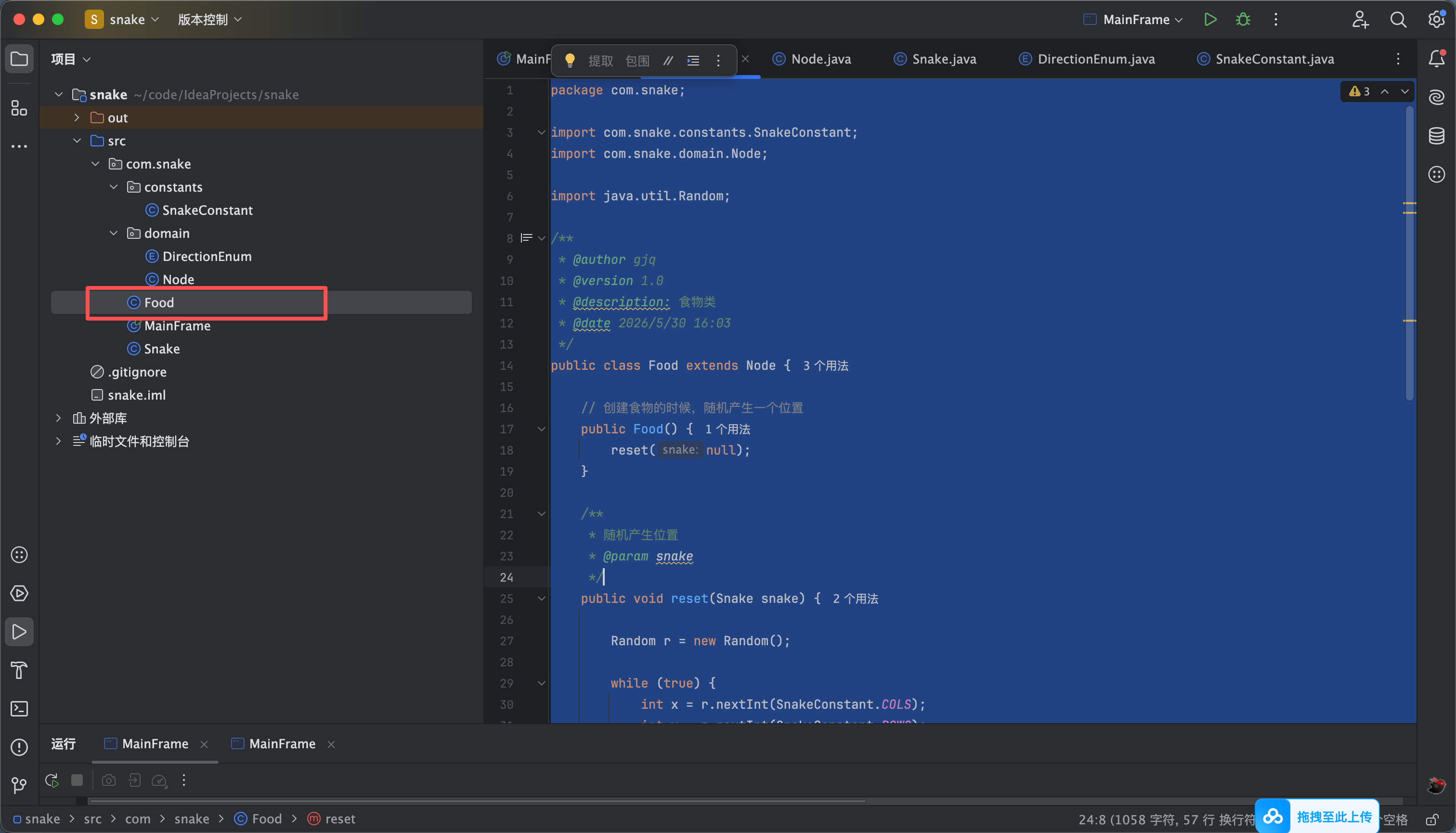This screenshot has height=833, width=1456.
Task: Open Search Everywhere magnifier
Action: 1398,19
